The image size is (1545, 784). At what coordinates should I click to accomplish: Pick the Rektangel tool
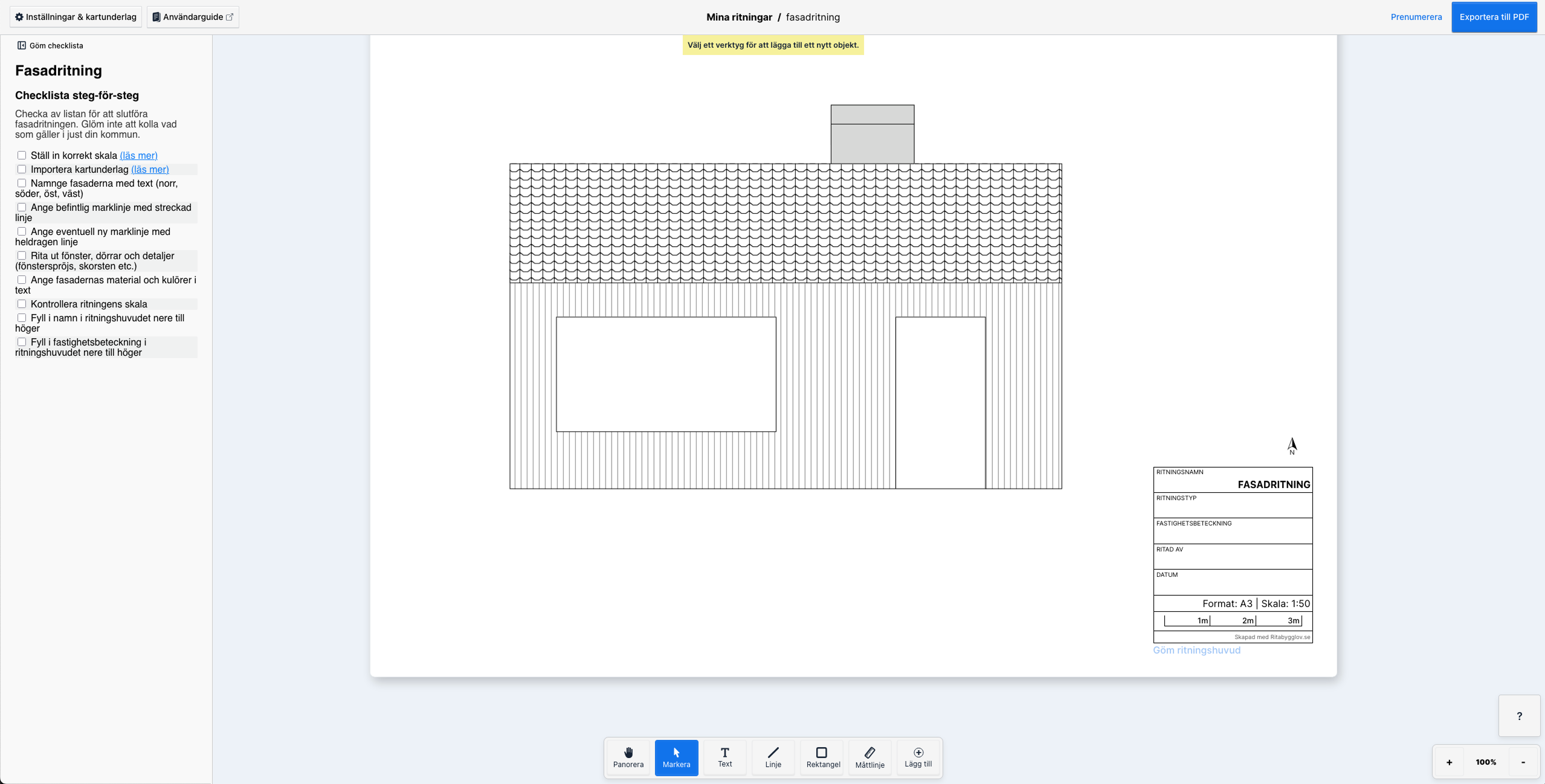click(x=822, y=757)
